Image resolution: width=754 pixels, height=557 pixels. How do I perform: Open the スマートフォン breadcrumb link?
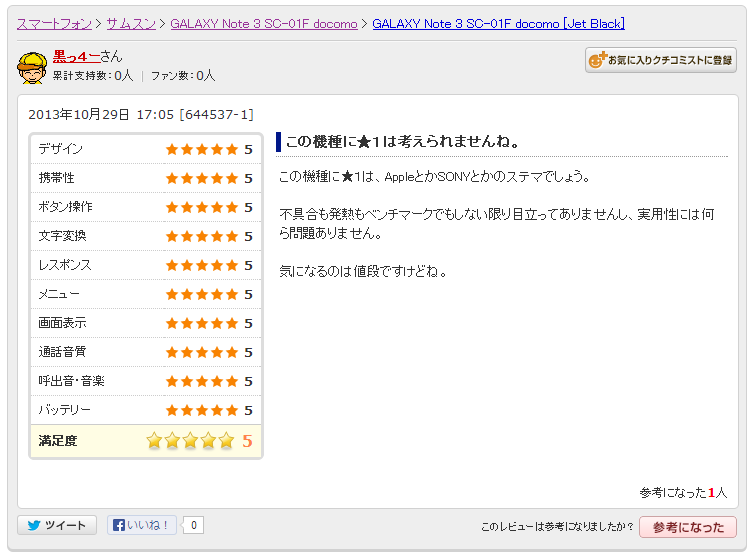54,24
